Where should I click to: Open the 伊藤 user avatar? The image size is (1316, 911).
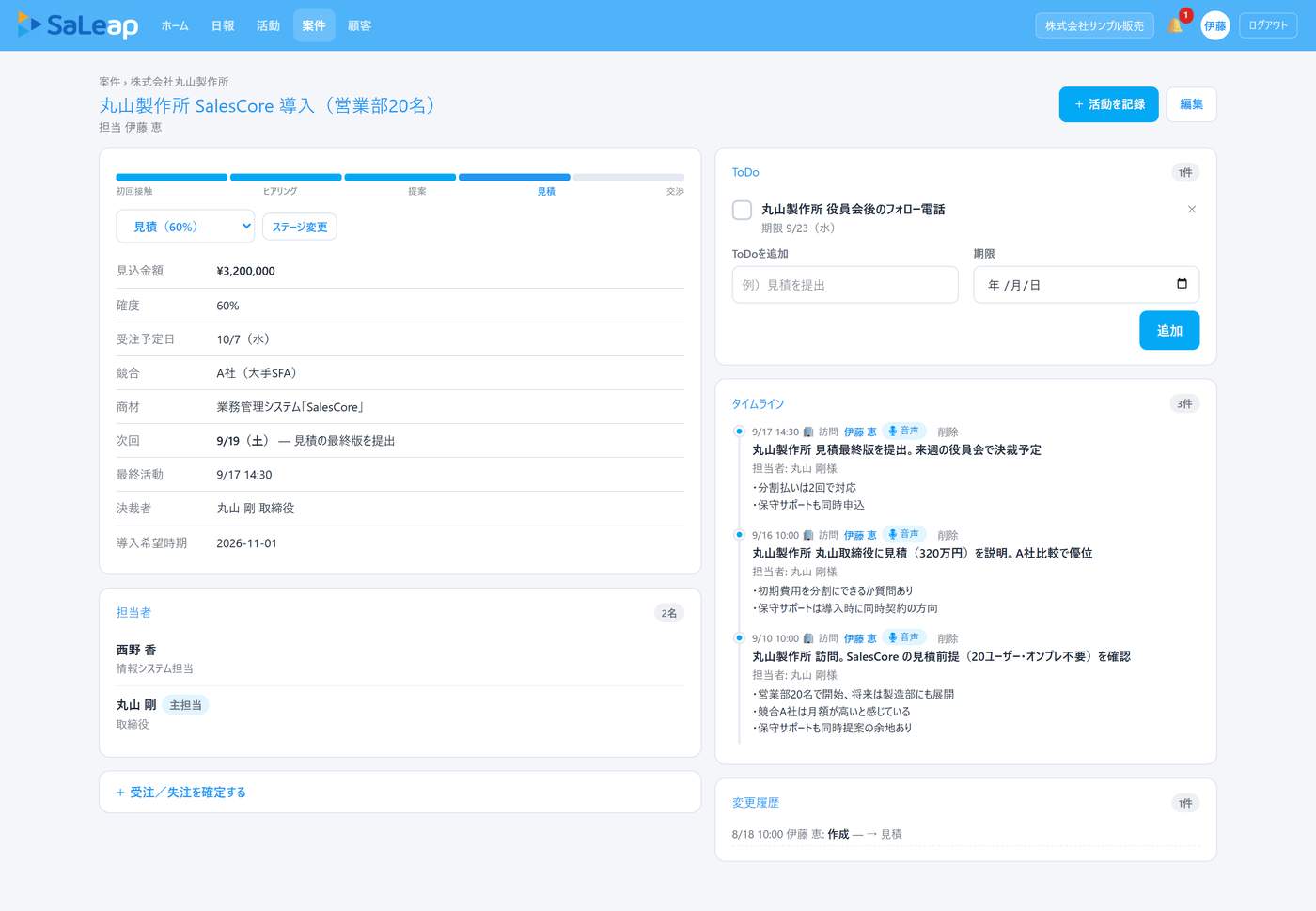click(1214, 25)
